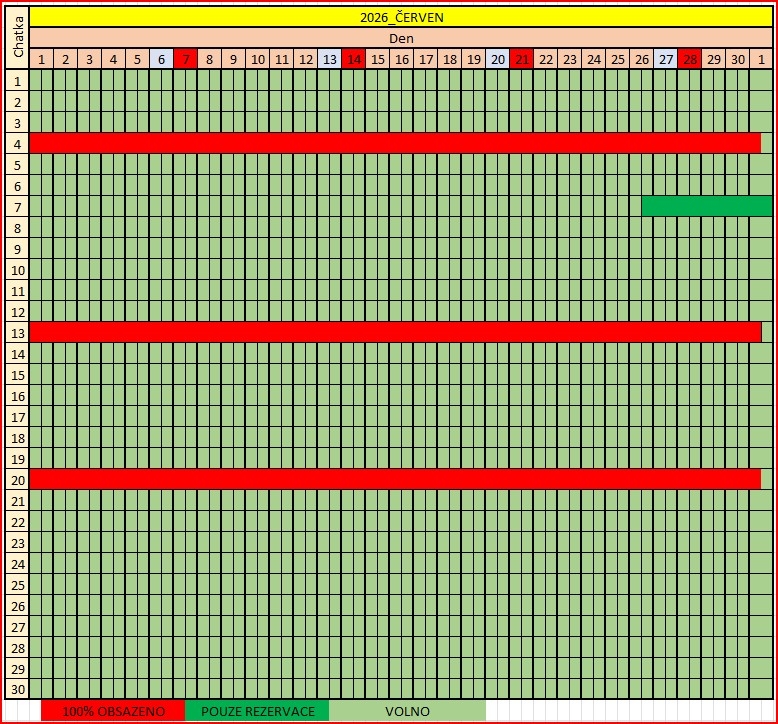This screenshot has width=778, height=724.
Task: Select the cabin 30 row label
Action: [x=17, y=689]
